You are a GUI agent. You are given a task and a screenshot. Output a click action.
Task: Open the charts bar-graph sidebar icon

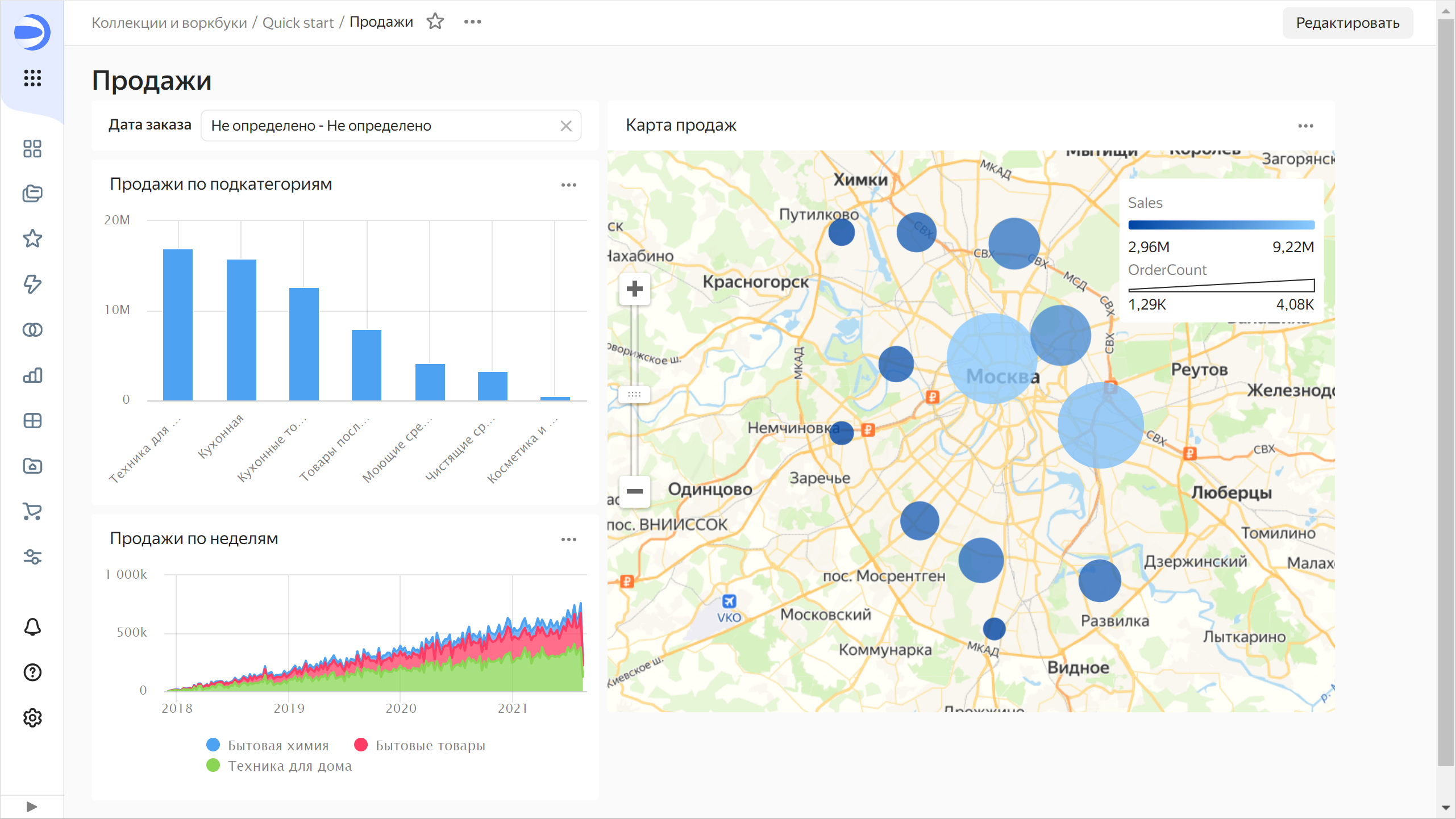point(32,375)
